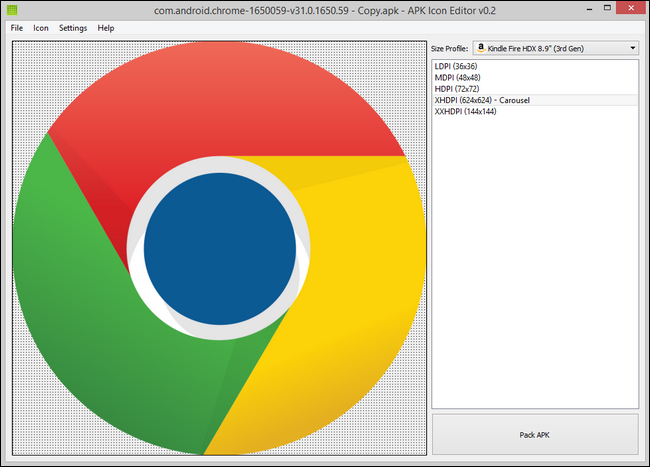Click the Chrome icon preview image
The image size is (650, 467).
[x=219, y=248]
